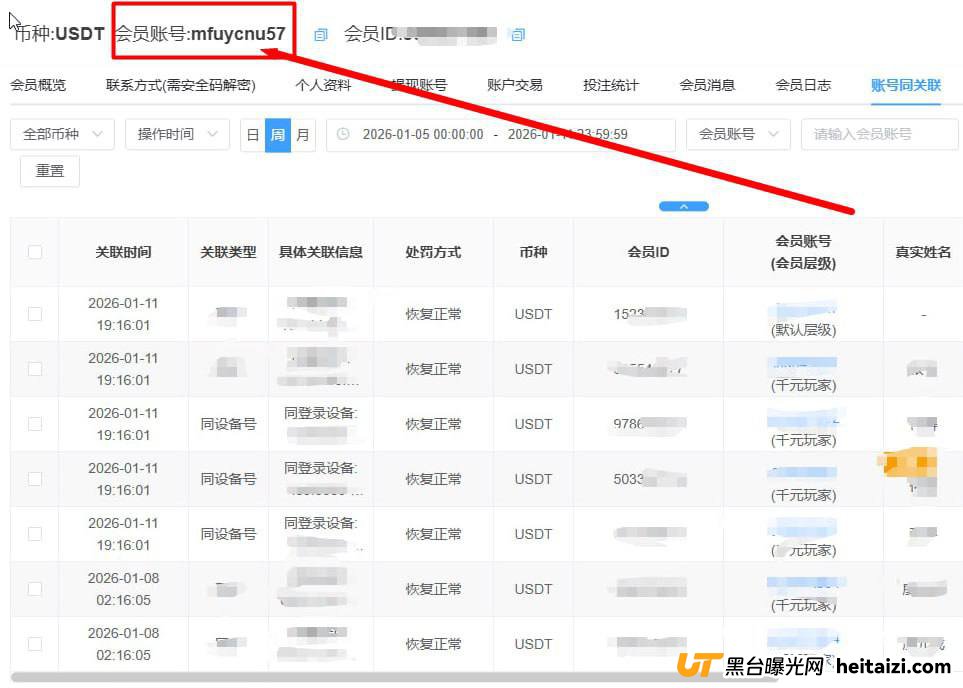
Task: Collapse the filter panel with blue chevron
Action: (684, 206)
